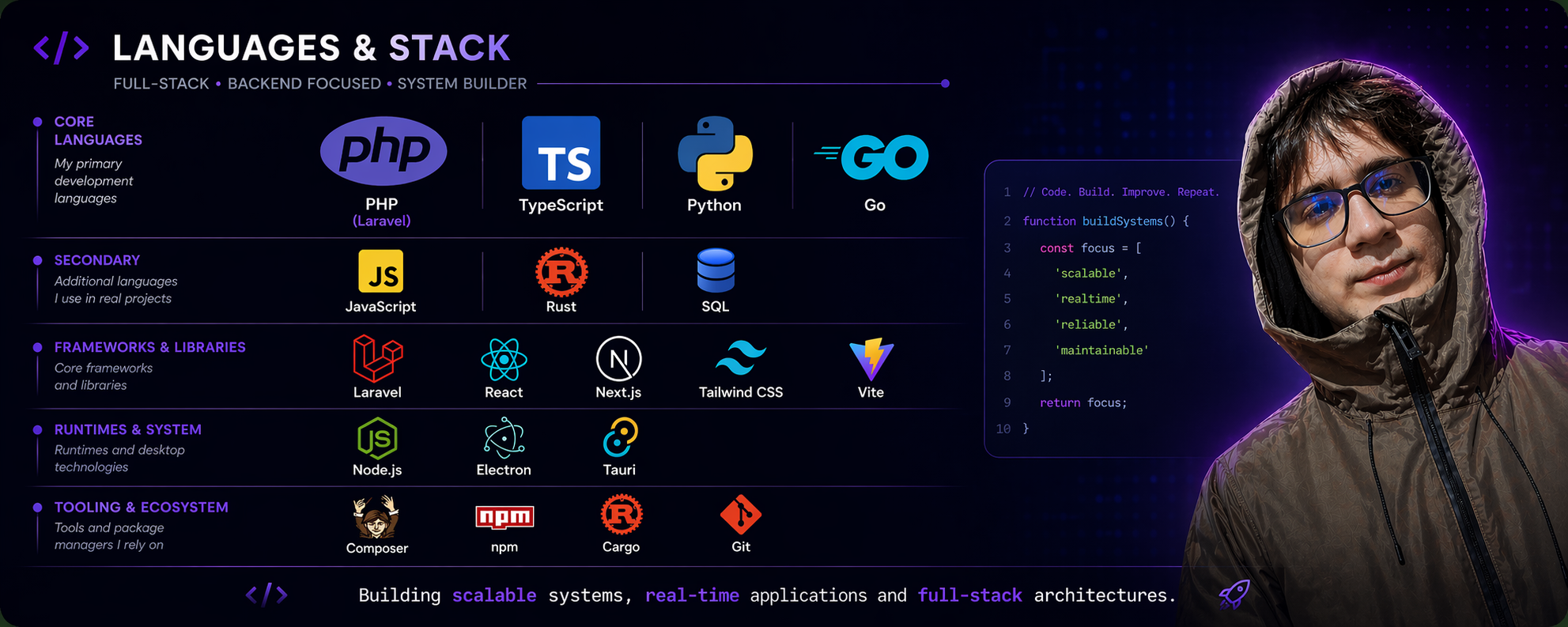This screenshot has height=627, width=1568.
Task: Click the yellow JavaScript JS icon
Action: point(380,271)
